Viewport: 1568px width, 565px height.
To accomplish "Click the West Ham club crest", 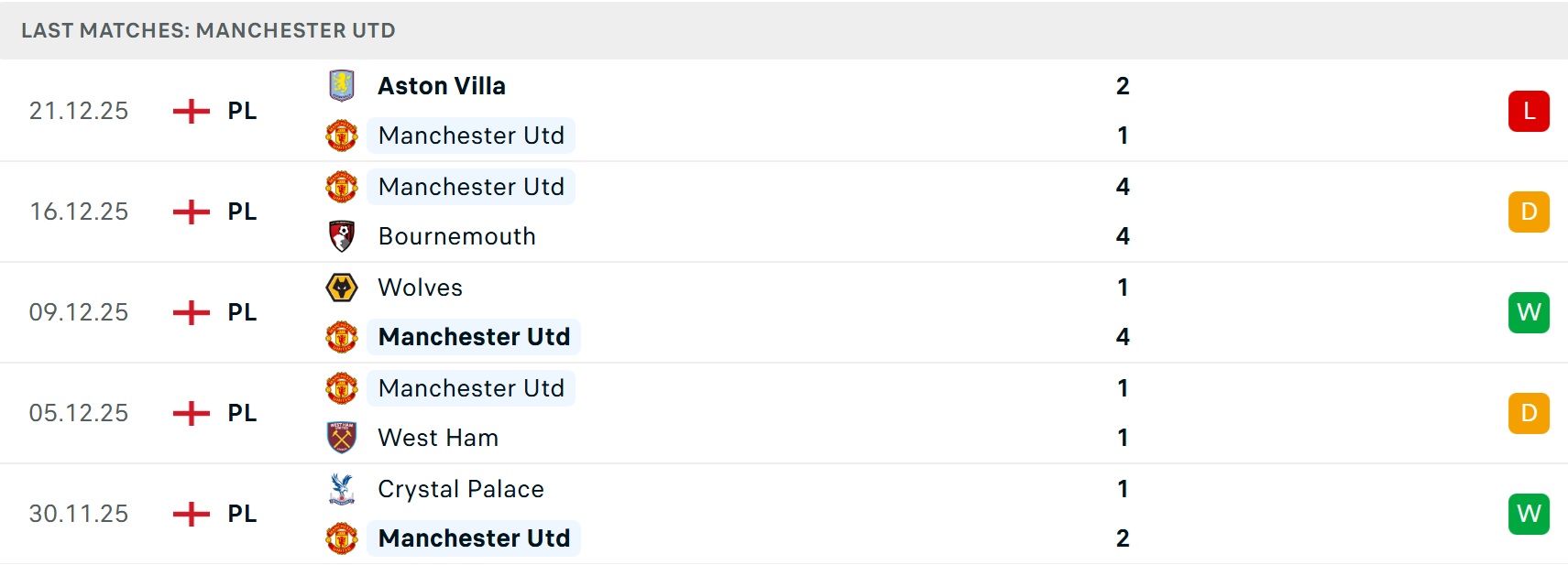I will click(342, 438).
